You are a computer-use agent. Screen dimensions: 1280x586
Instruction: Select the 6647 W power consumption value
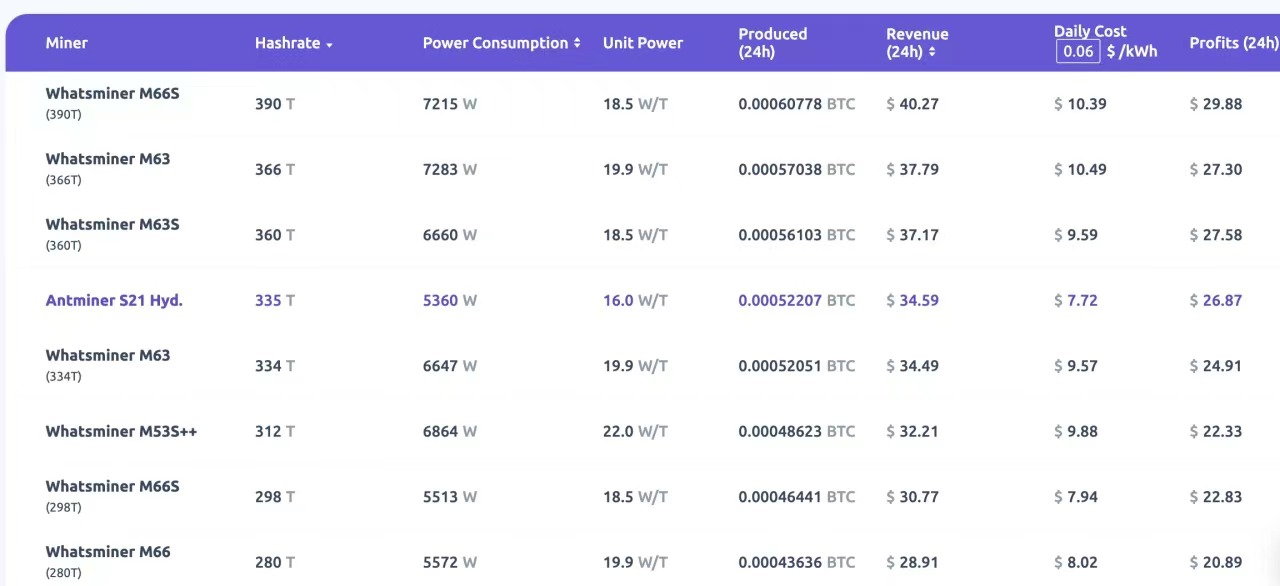(x=450, y=366)
